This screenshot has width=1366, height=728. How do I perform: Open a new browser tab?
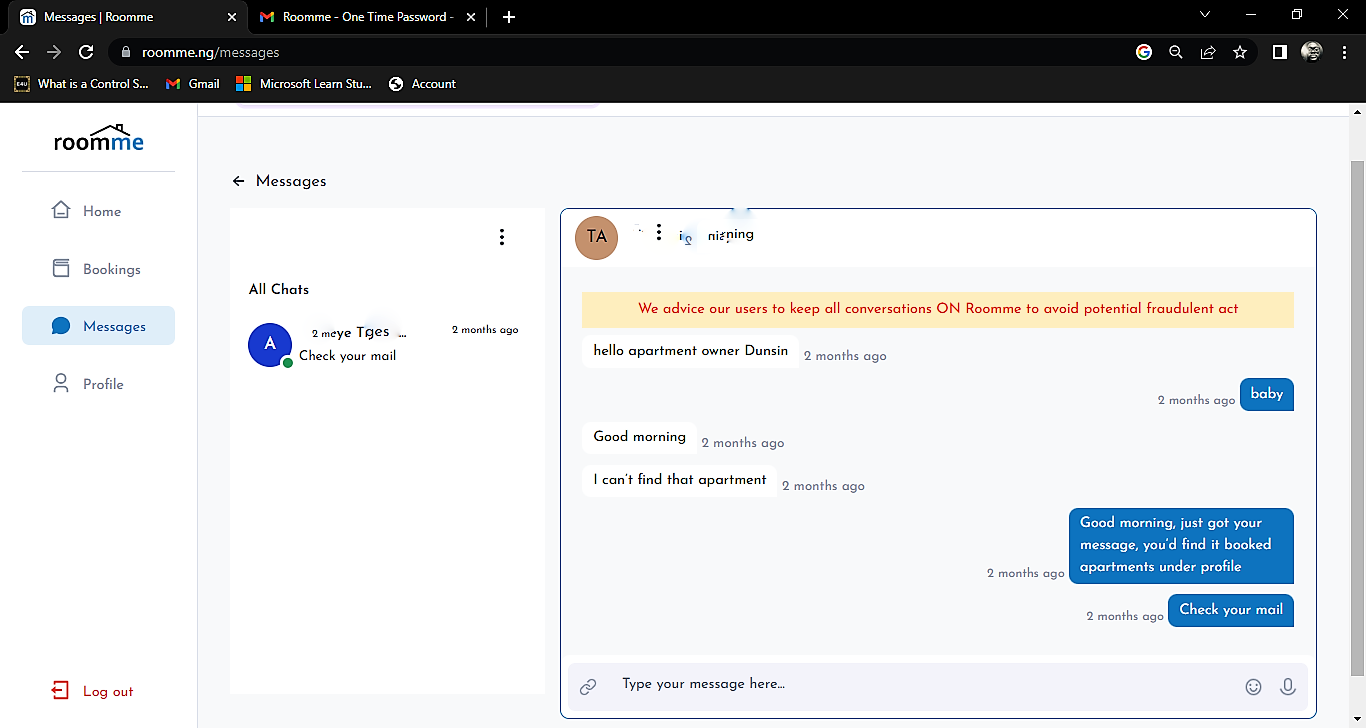click(508, 17)
